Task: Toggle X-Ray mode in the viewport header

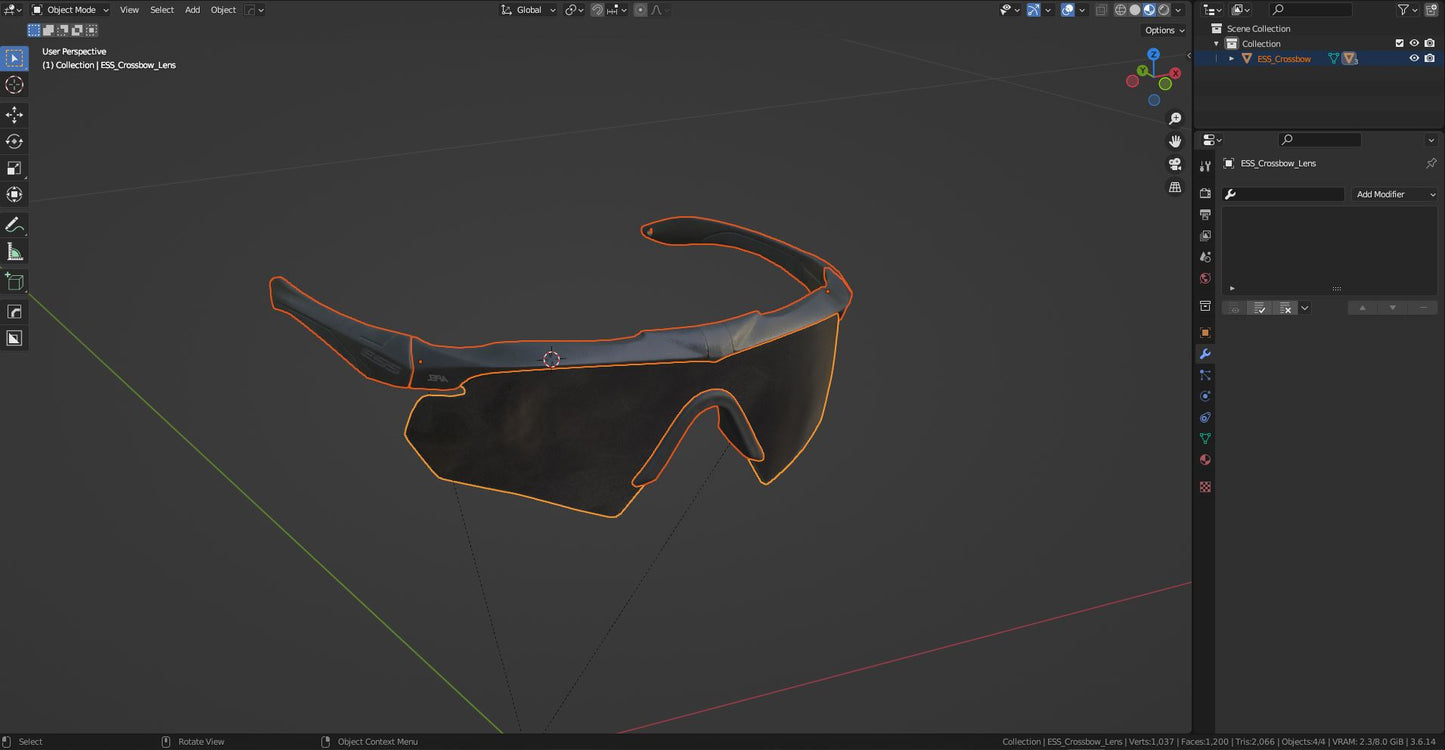Action: pyautogui.click(x=1102, y=9)
